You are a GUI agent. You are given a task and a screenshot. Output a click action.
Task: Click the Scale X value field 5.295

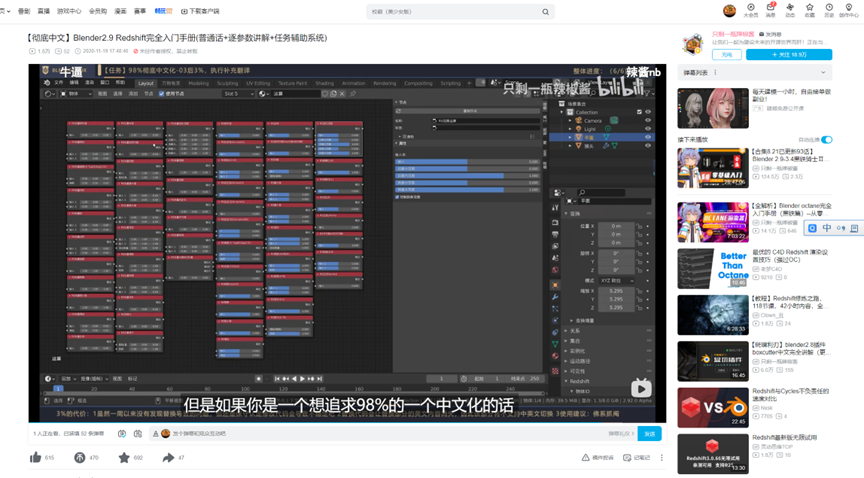pos(615,291)
